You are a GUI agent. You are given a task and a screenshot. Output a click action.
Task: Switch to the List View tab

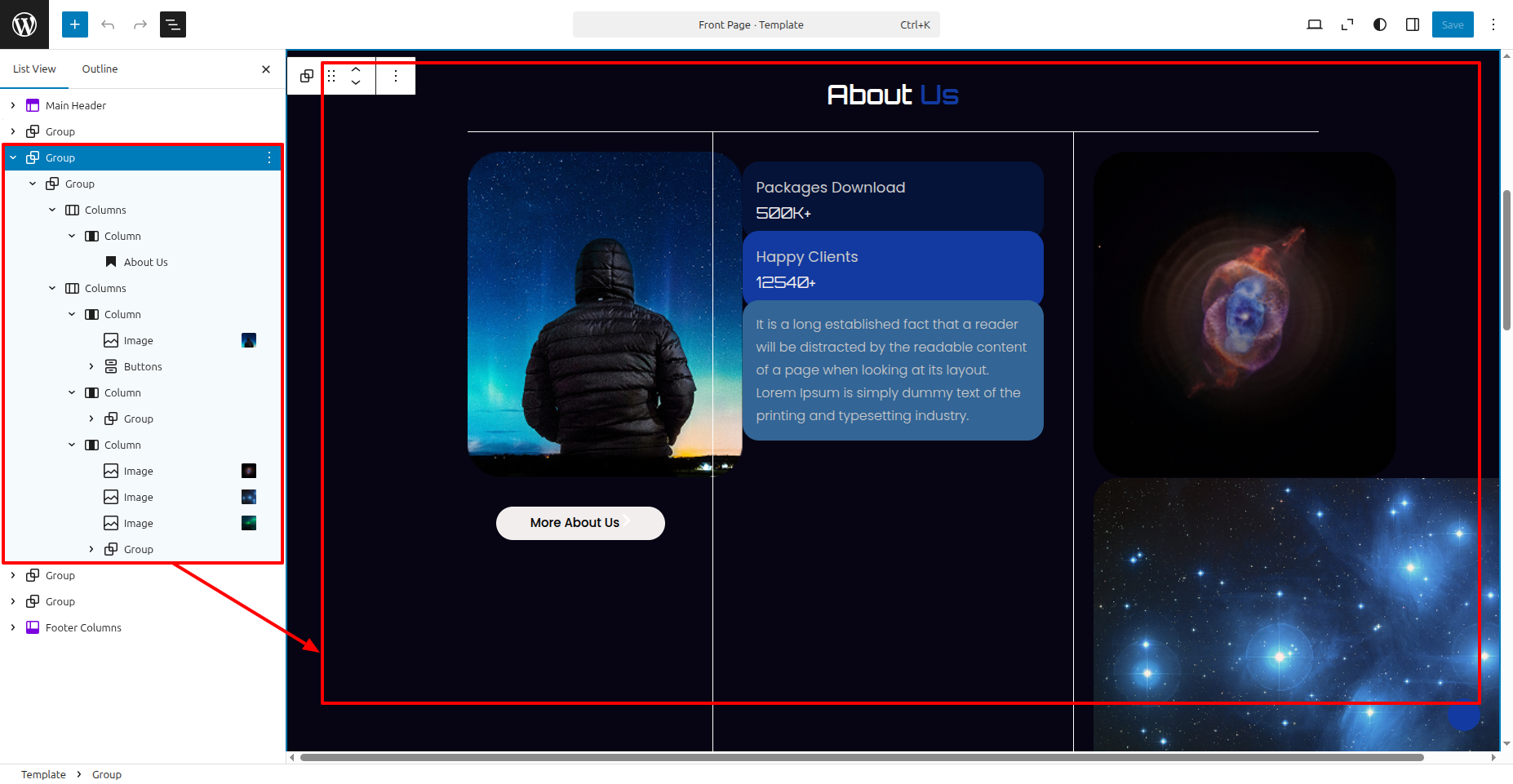tap(34, 69)
